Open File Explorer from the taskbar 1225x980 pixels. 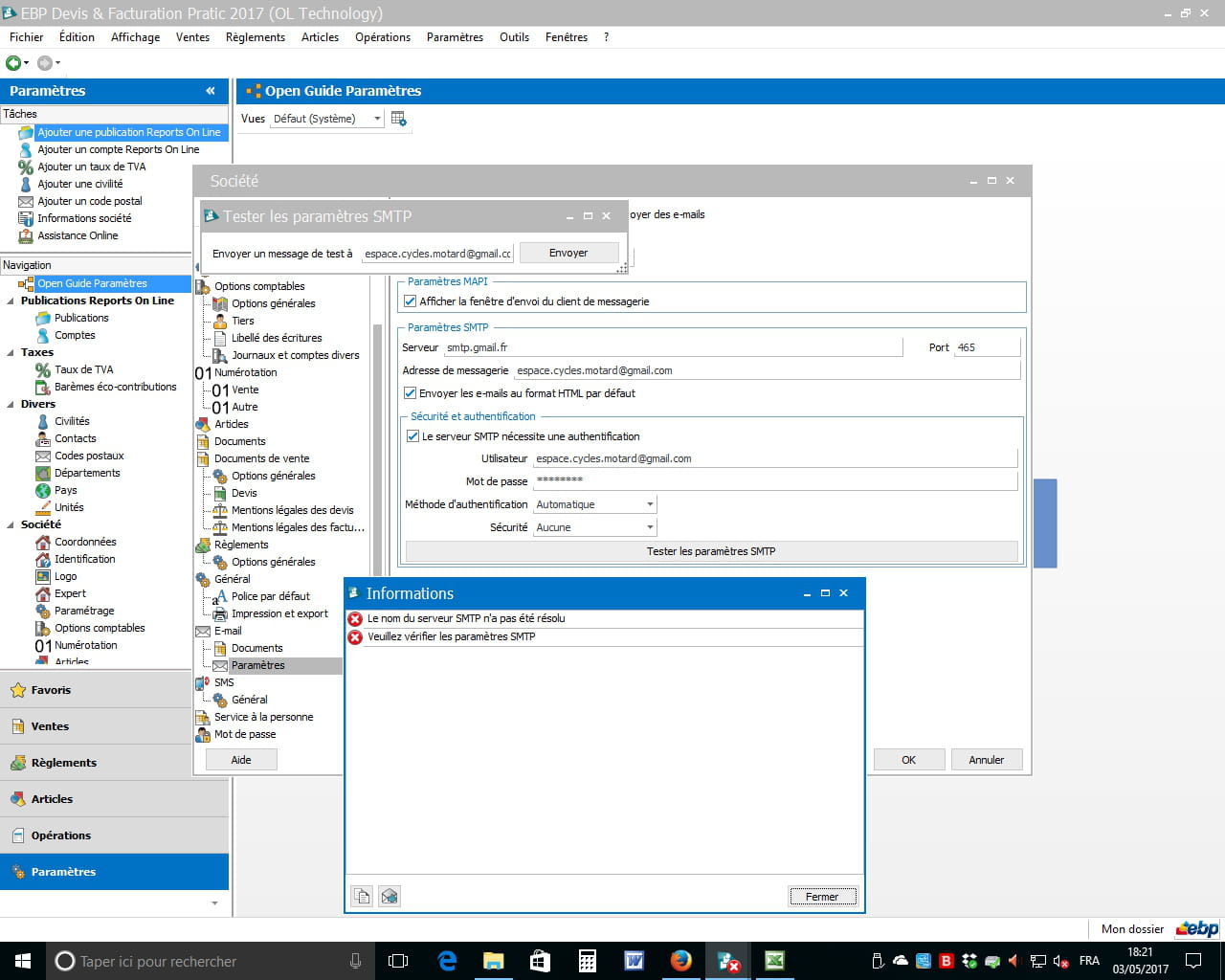click(x=494, y=961)
